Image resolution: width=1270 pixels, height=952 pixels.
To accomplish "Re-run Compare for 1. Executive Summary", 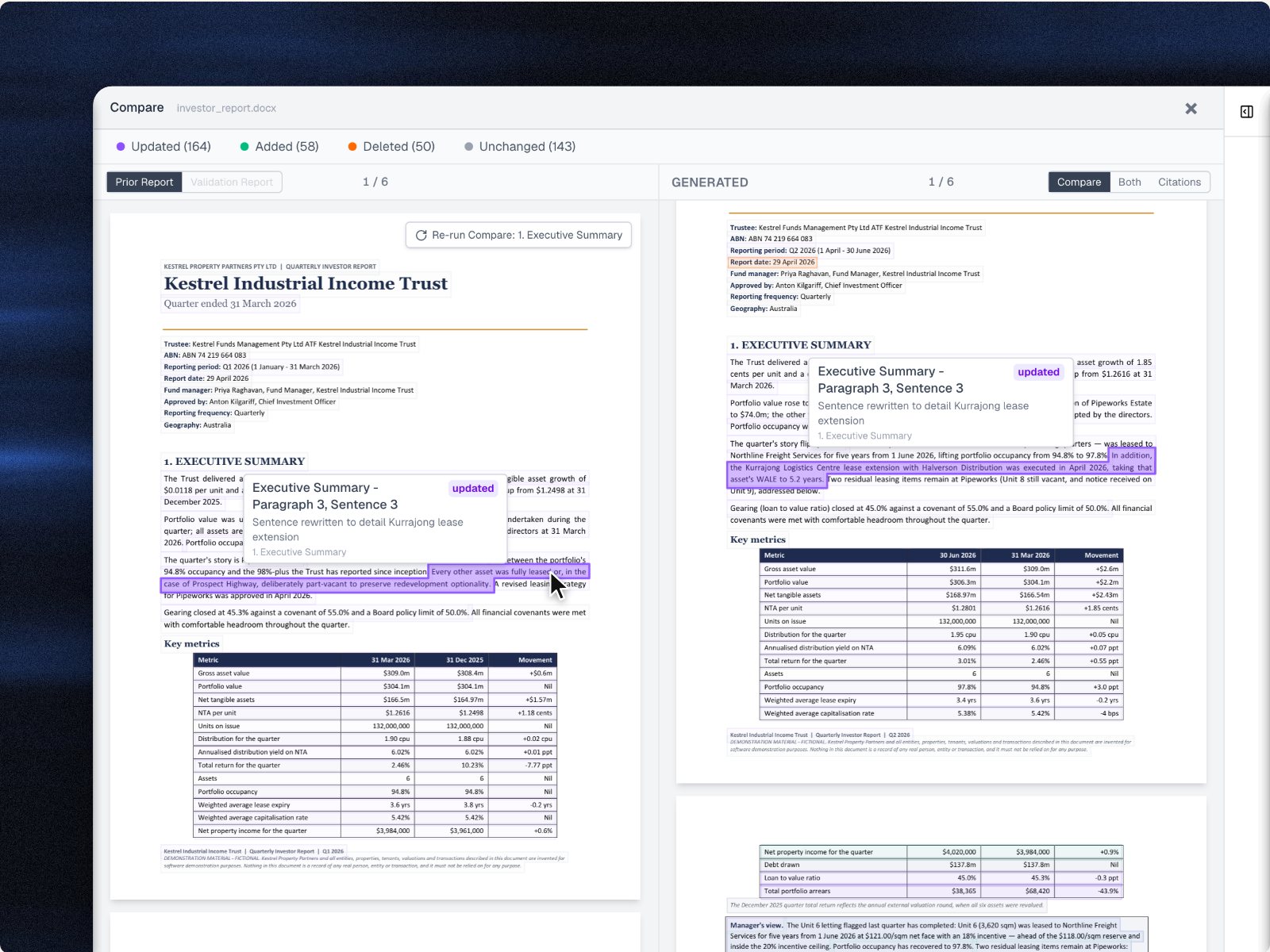I will tap(519, 235).
